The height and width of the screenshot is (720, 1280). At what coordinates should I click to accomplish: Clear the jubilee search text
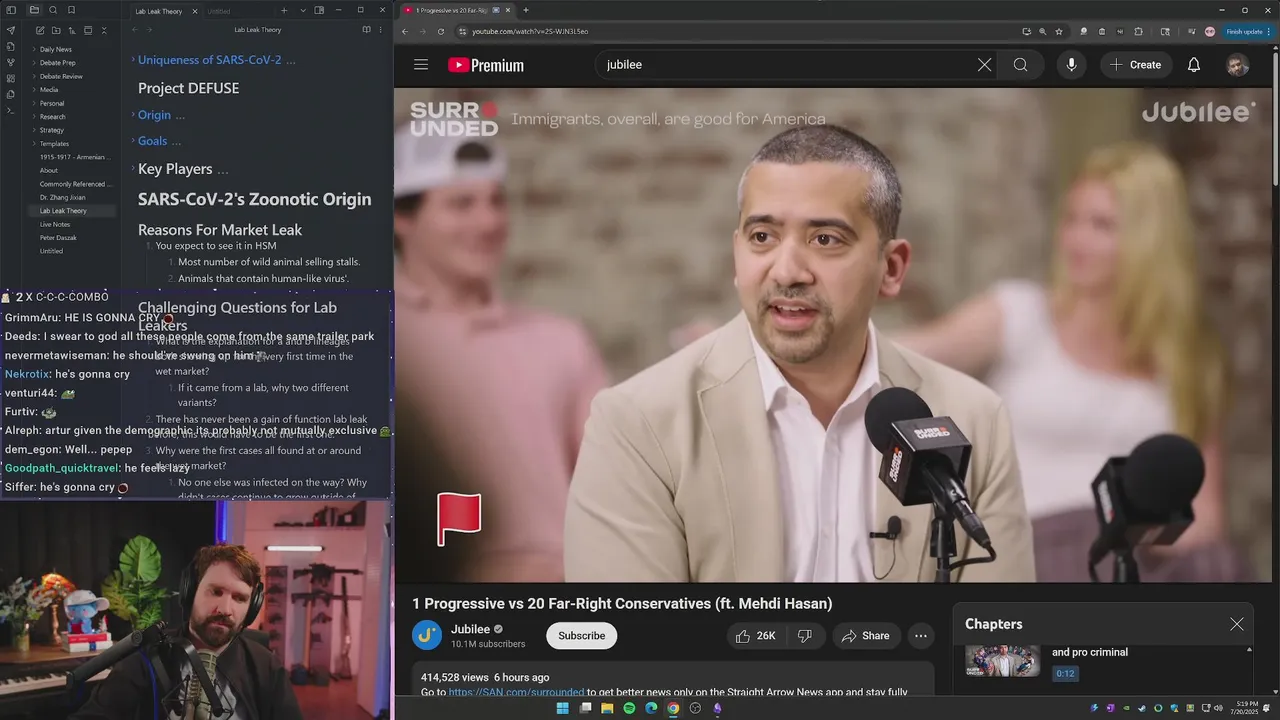point(984,65)
